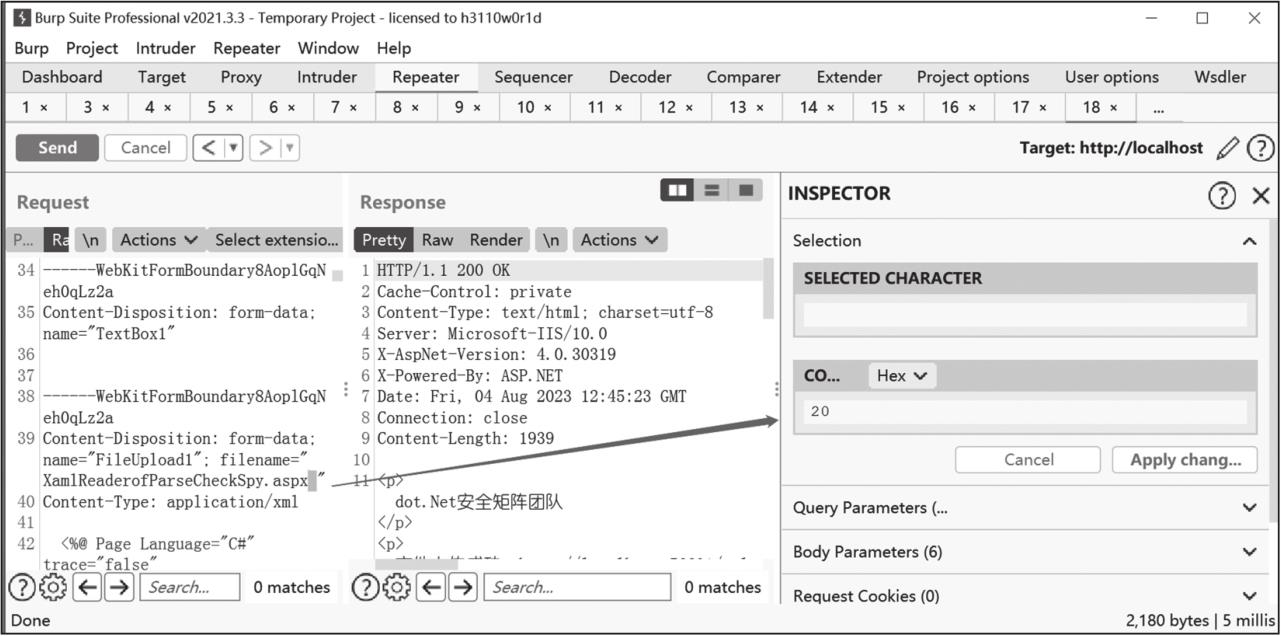The height and width of the screenshot is (636, 1281).
Task: Switch response view to Pretty
Action: [384, 240]
